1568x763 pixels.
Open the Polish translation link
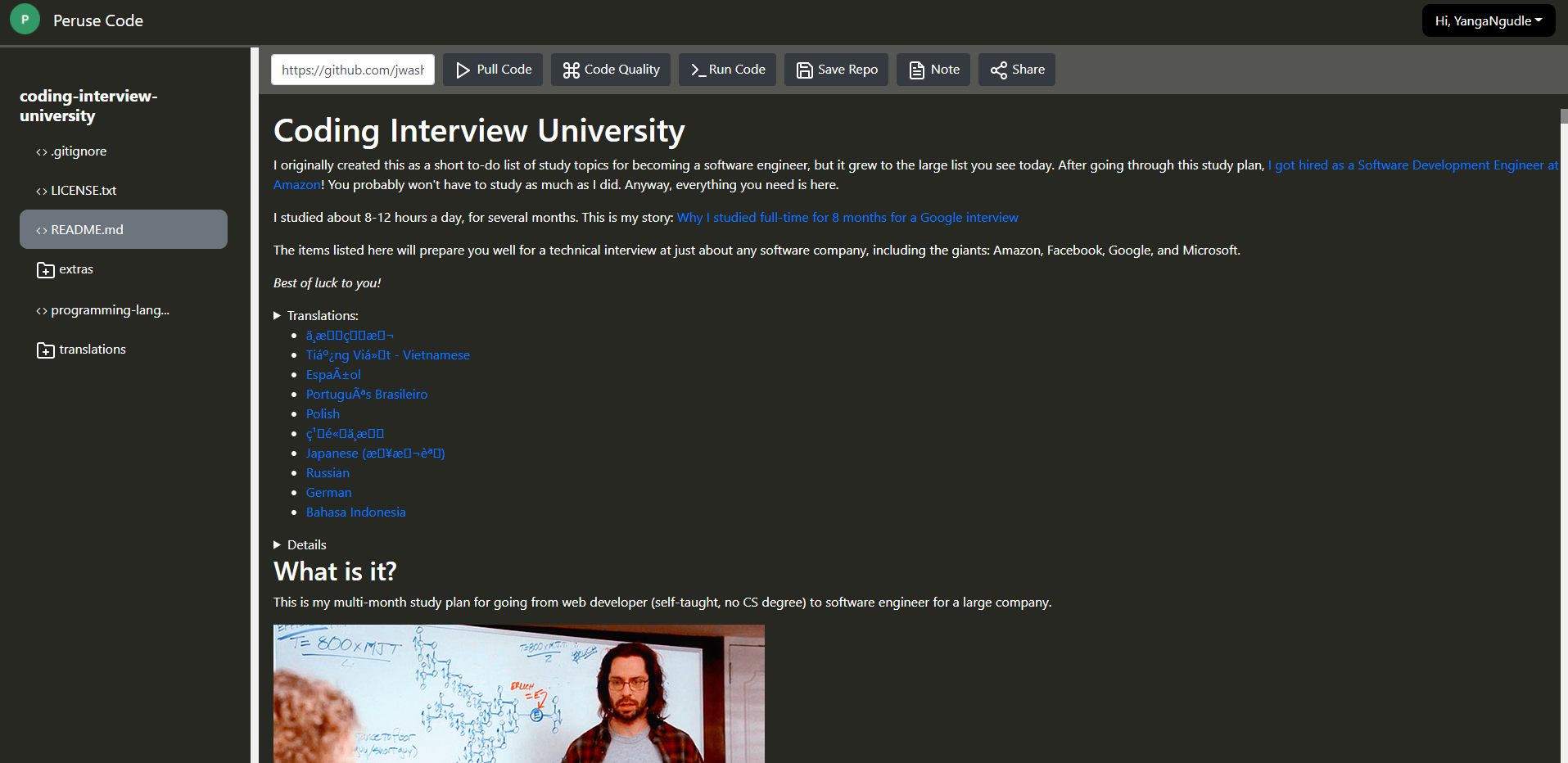click(x=323, y=414)
